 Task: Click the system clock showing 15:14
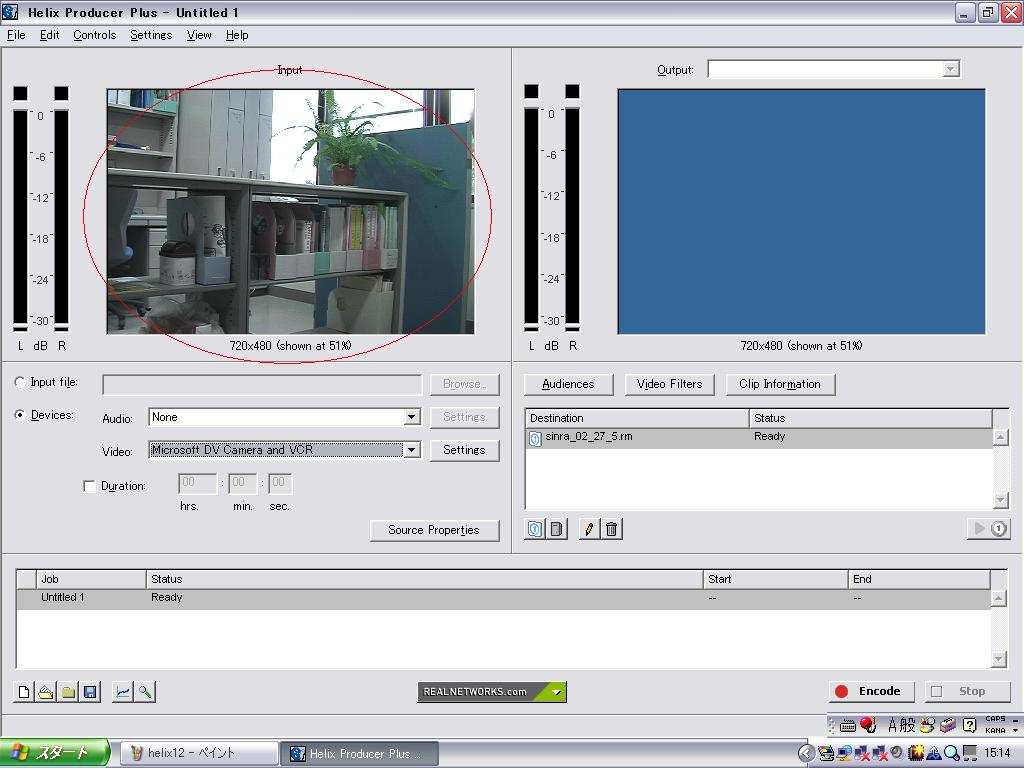997,753
